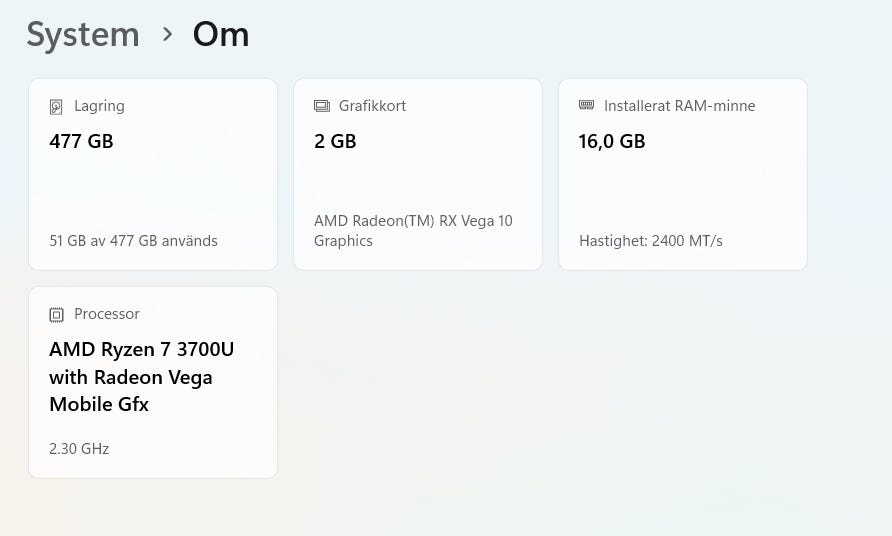
Task: Open the Grafikkort card
Action: 418,175
